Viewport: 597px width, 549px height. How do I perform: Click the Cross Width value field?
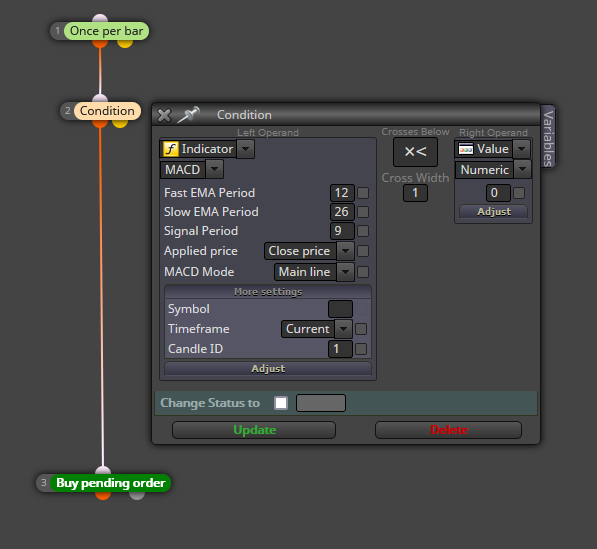tap(415, 193)
